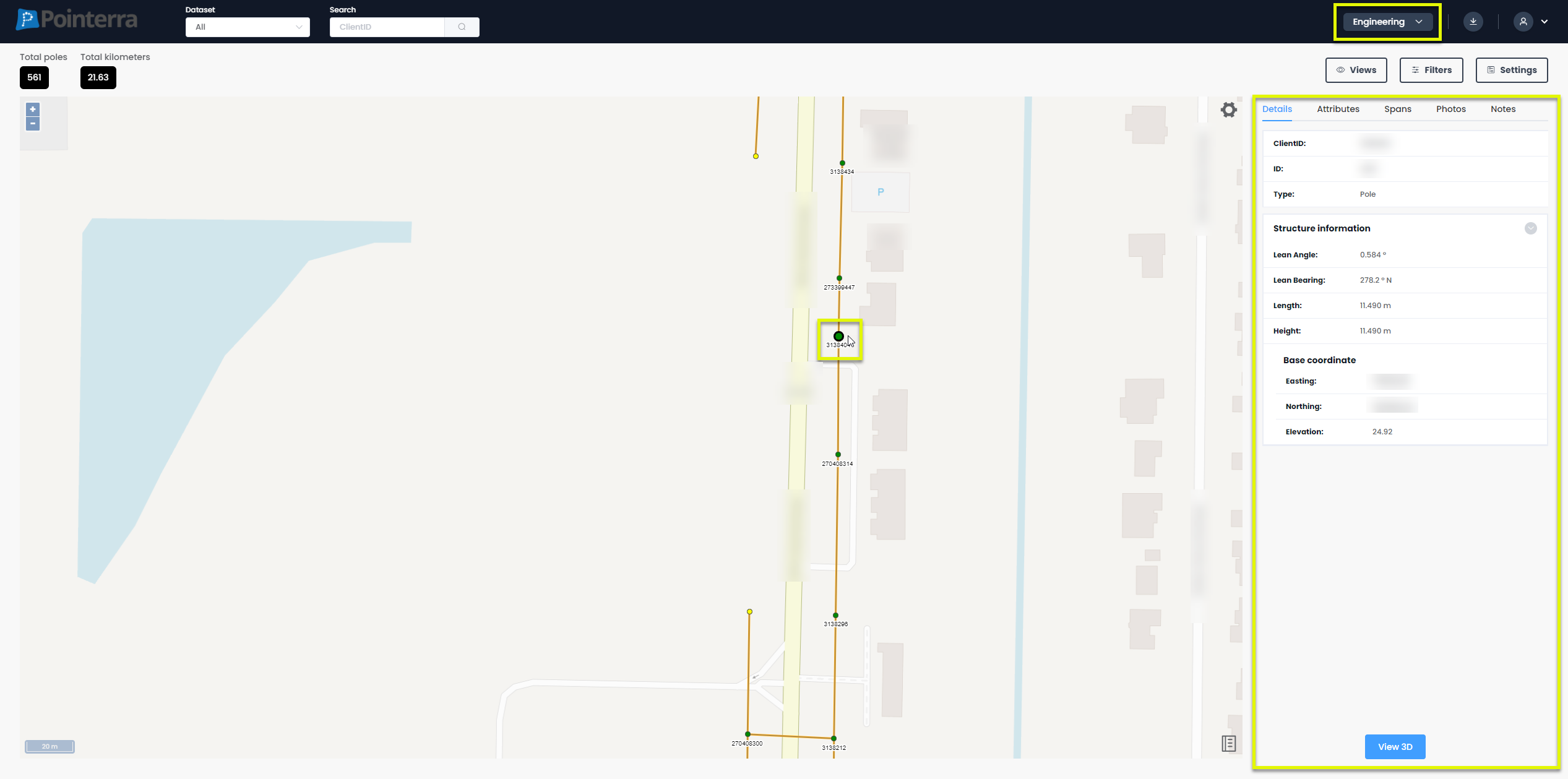This screenshot has height=779, width=1568.
Task: Open the Dataset dropdown showing All
Action: pos(248,27)
